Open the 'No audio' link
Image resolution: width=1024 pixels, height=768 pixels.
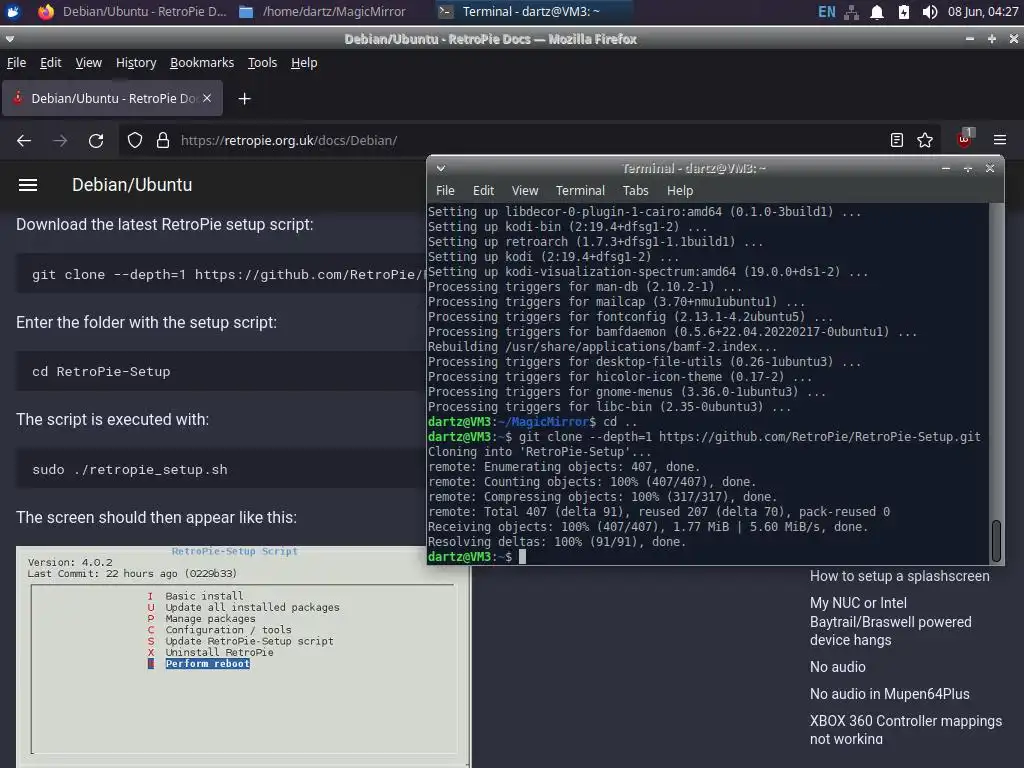(837, 667)
